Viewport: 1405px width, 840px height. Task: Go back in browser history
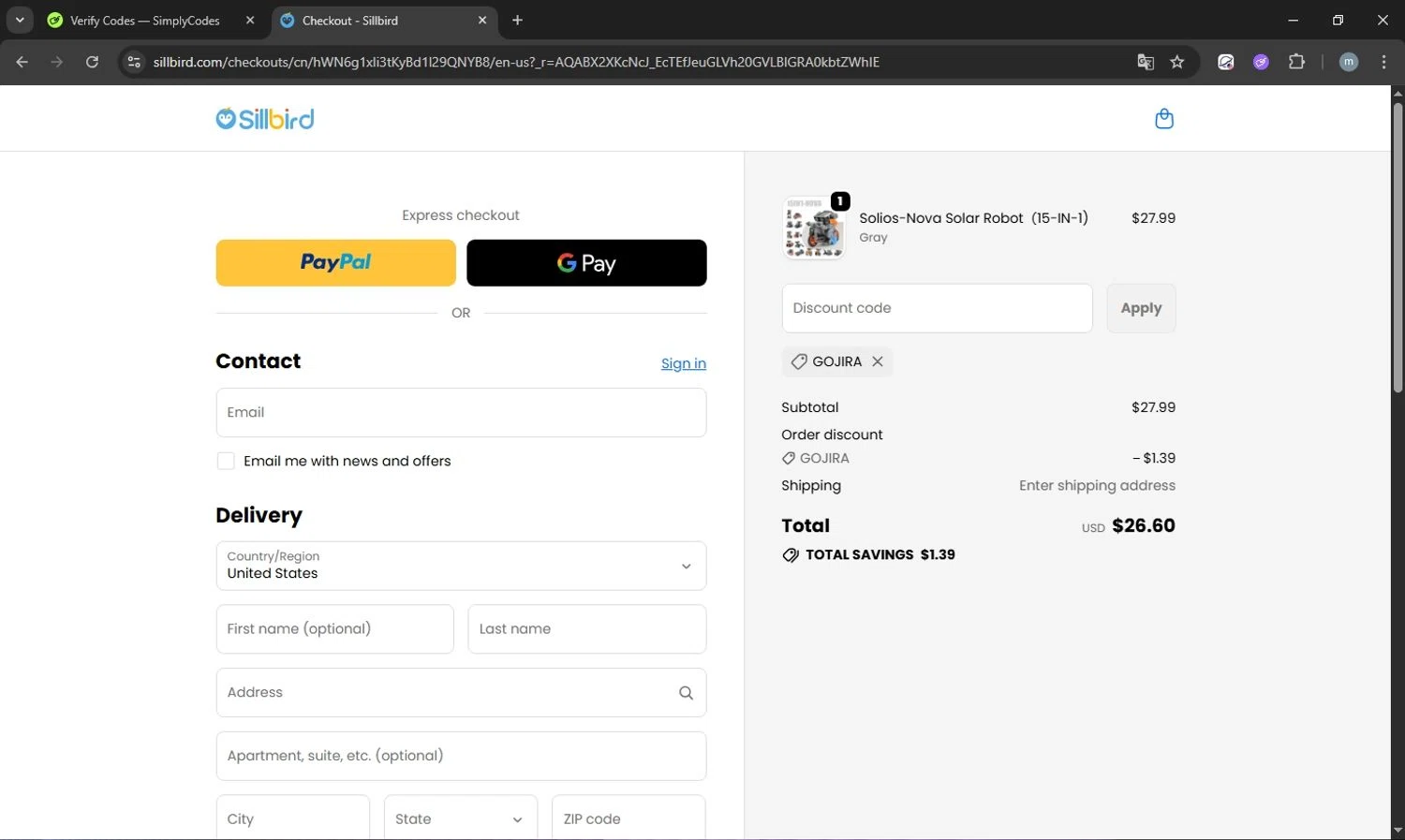22,62
